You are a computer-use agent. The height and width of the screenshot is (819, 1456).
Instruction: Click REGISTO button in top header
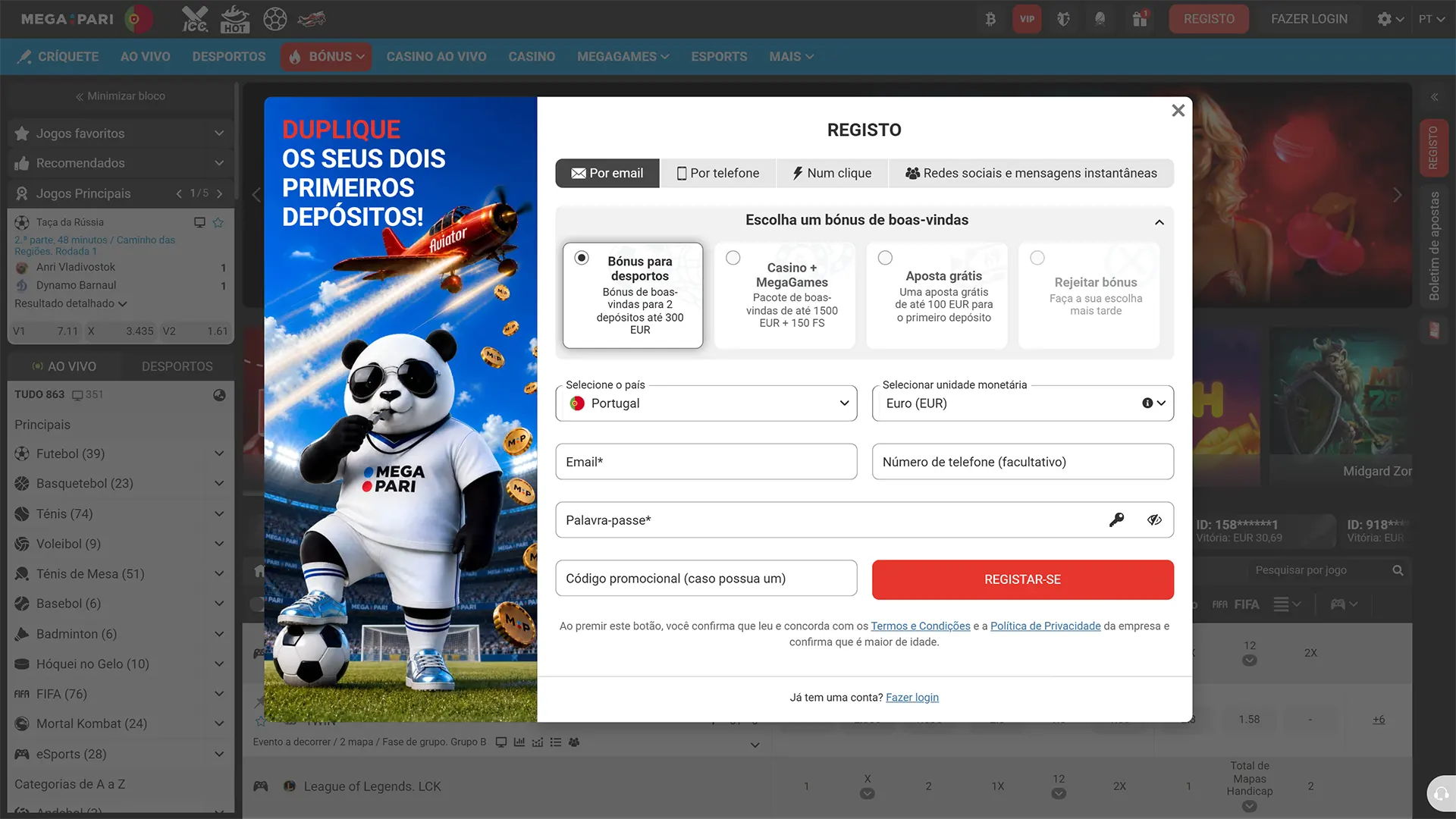pos(1209,19)
